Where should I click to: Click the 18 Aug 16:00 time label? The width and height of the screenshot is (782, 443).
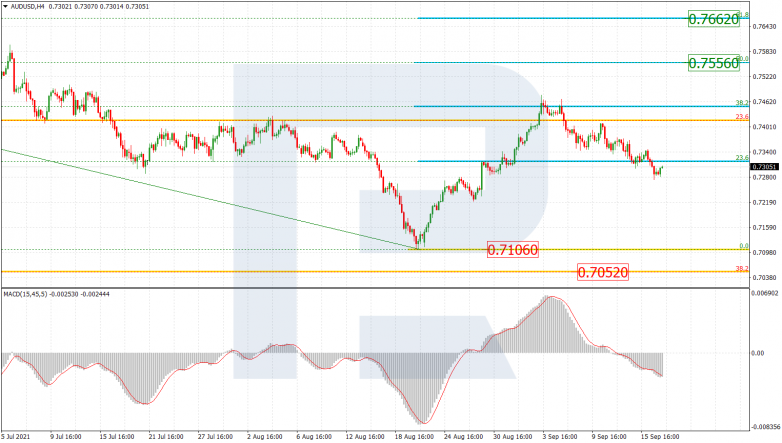tap(412, 437)
